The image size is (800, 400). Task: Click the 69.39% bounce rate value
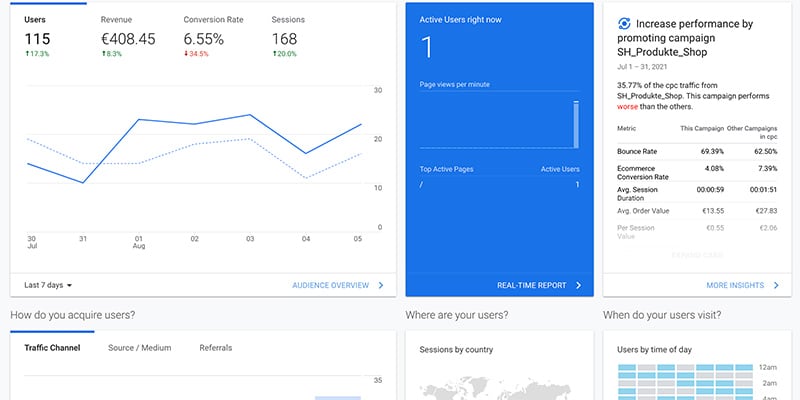pyautogui.click(x=712, y=152)
